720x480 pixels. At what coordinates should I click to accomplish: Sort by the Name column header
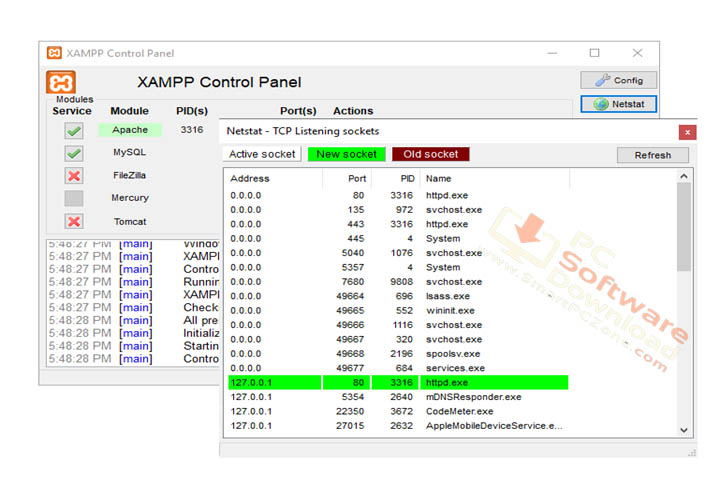pos(495,179)
